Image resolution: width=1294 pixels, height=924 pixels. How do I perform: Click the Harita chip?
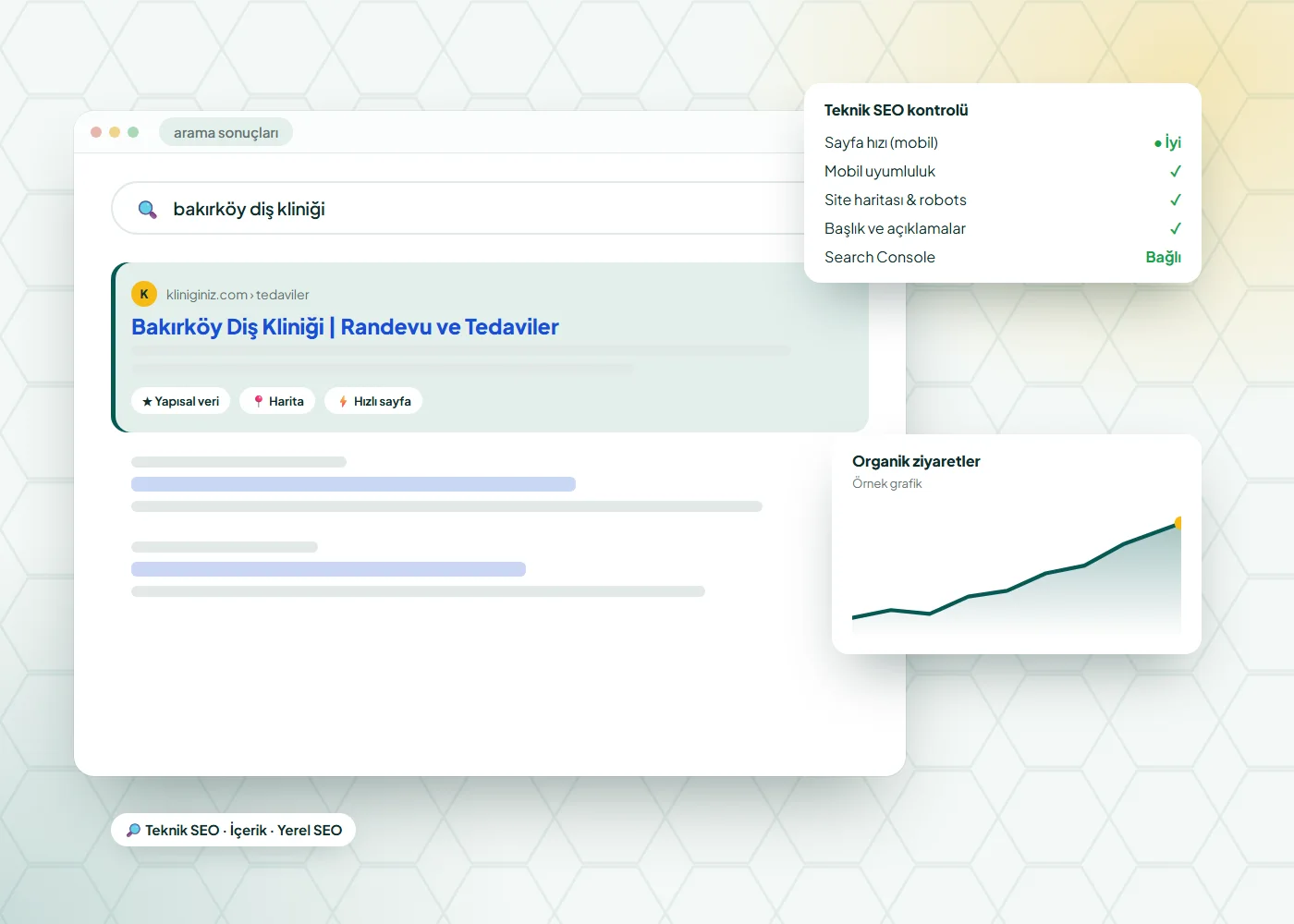tap(277, 401)
